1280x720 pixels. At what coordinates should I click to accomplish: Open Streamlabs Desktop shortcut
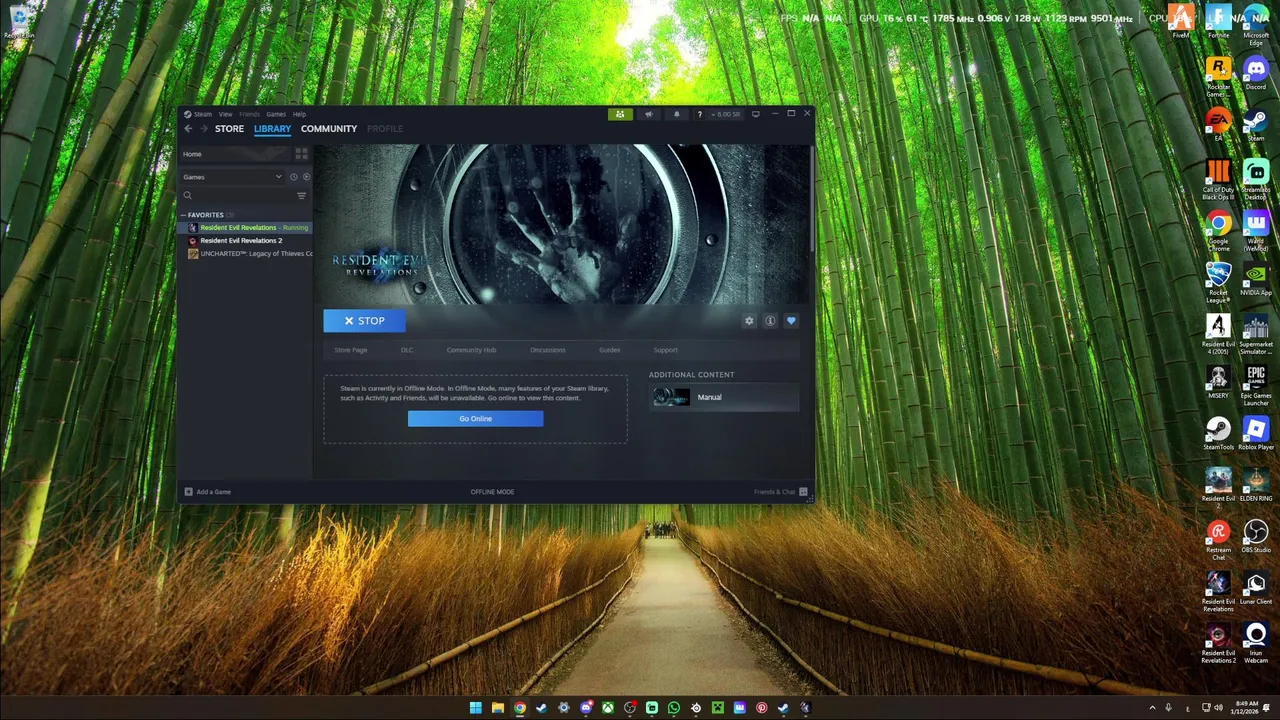point(1255,181)
